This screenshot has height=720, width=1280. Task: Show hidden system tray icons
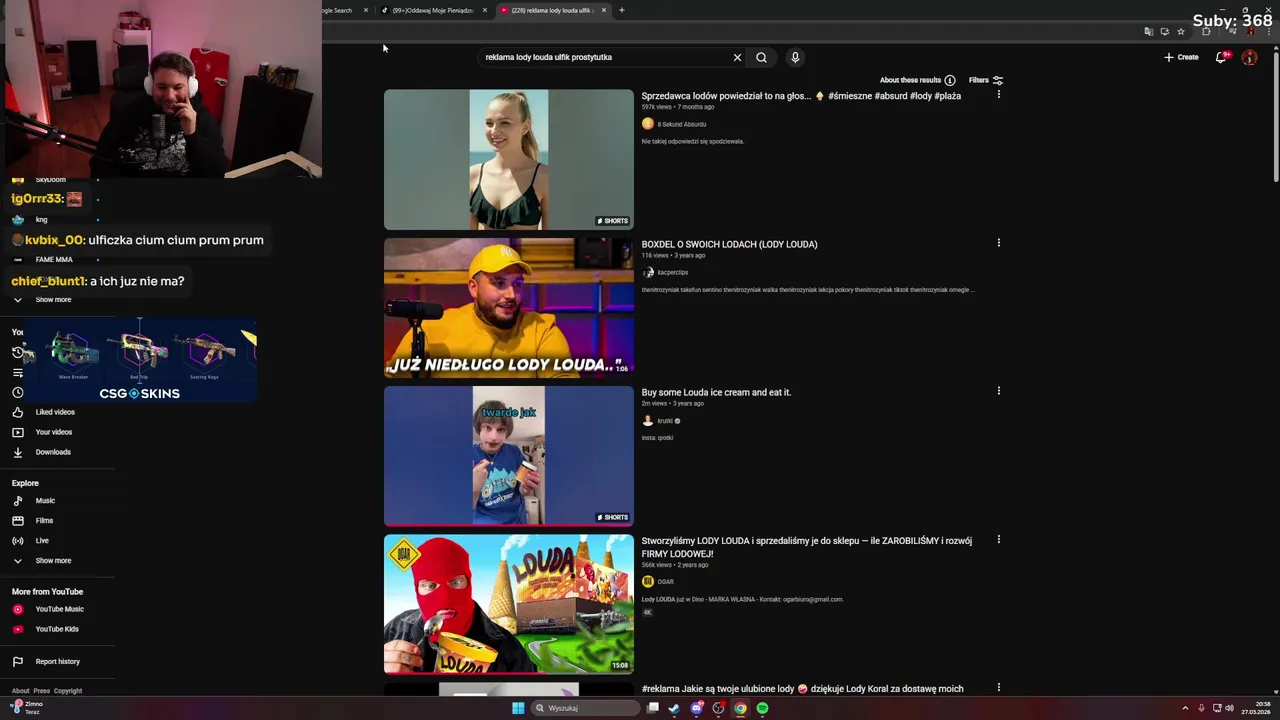point(1185,708)
